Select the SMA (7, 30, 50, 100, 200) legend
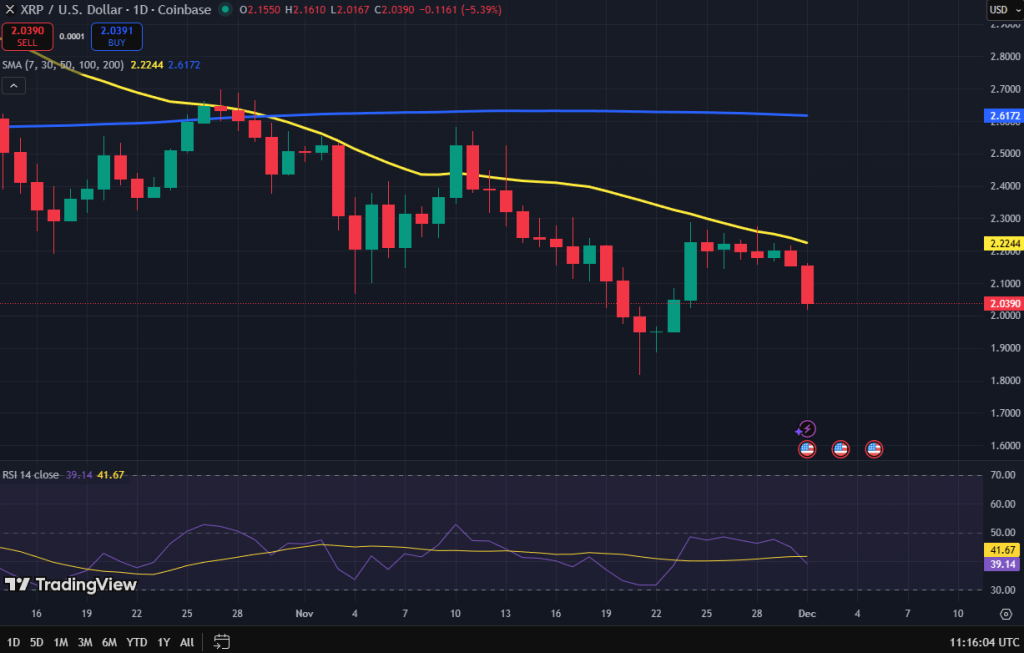Viewport: 1024px width, 653px height. [x=64, y=64]
